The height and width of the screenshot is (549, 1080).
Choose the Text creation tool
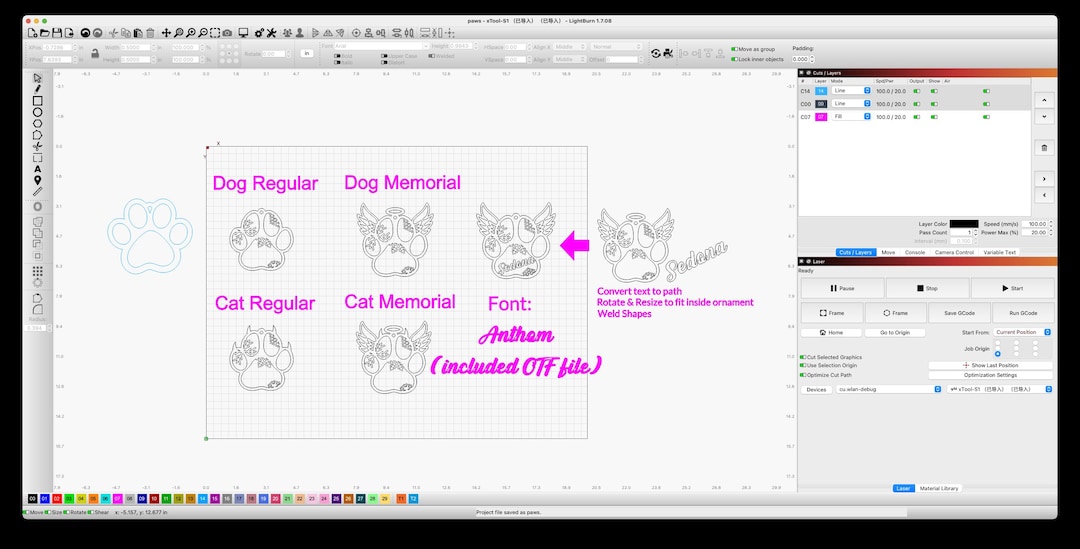37,169
